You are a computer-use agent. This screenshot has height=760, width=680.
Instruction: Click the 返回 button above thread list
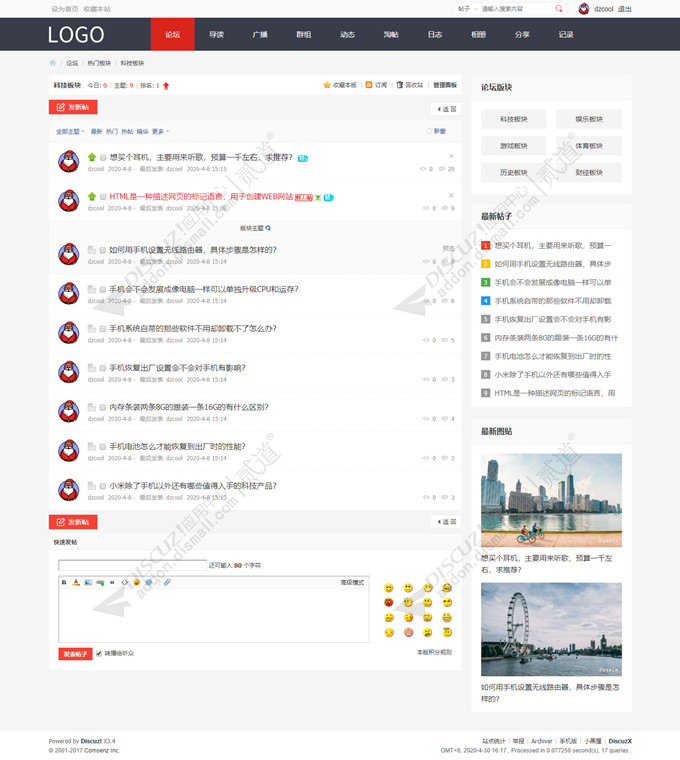446,109
